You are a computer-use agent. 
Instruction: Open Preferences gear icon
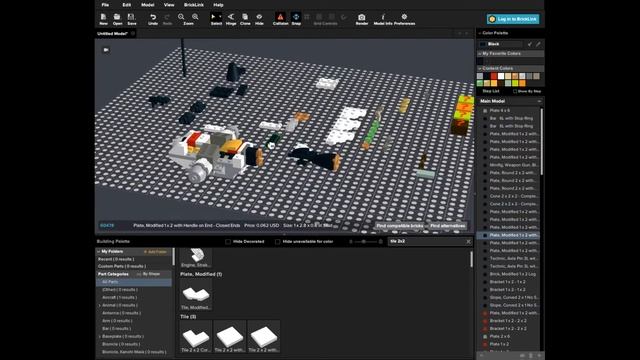tap(404, 17)
